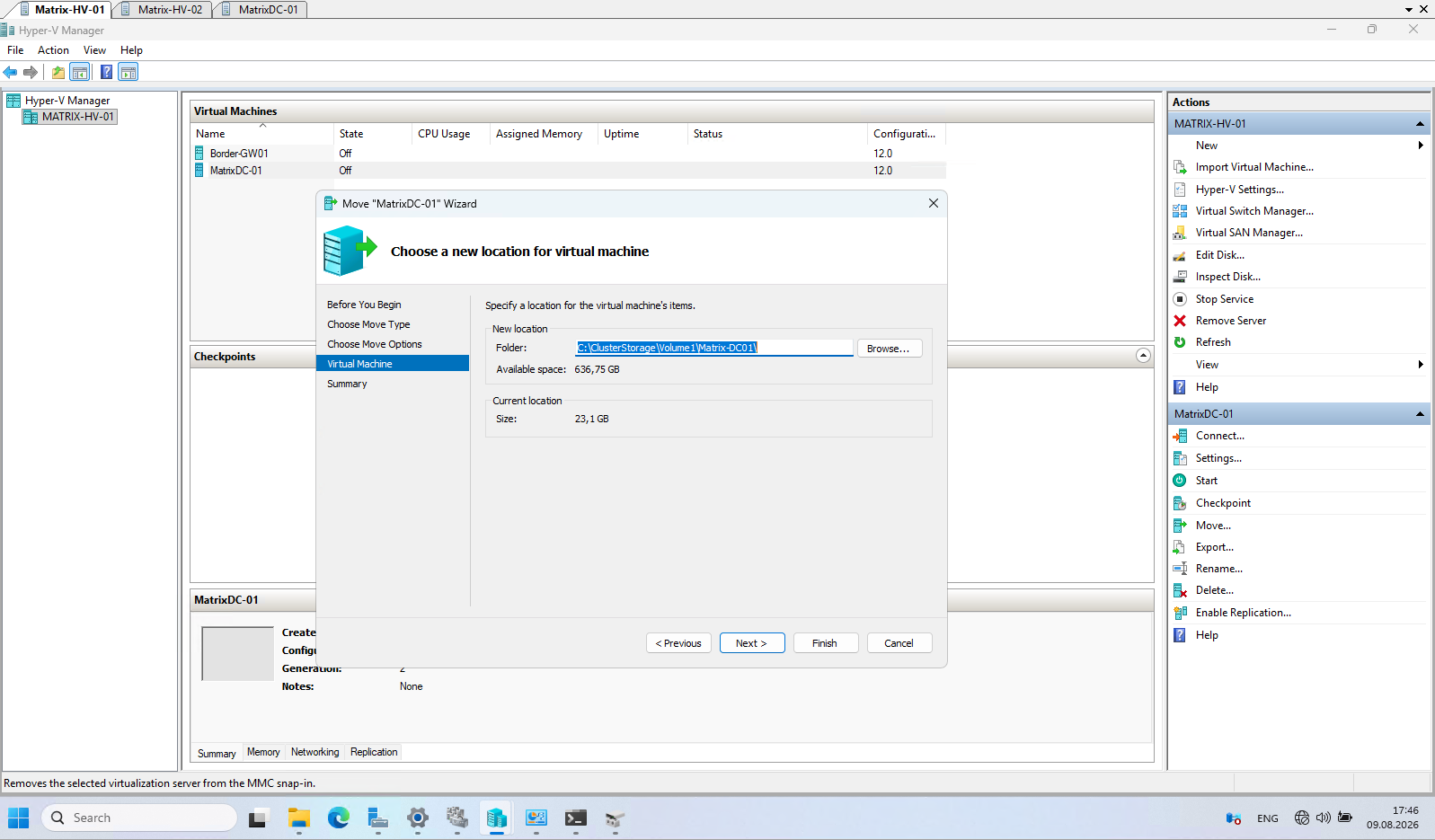Screen dimensions: 1435x840
Task: Open Virtual Switch Manager
Action: 1254,211
